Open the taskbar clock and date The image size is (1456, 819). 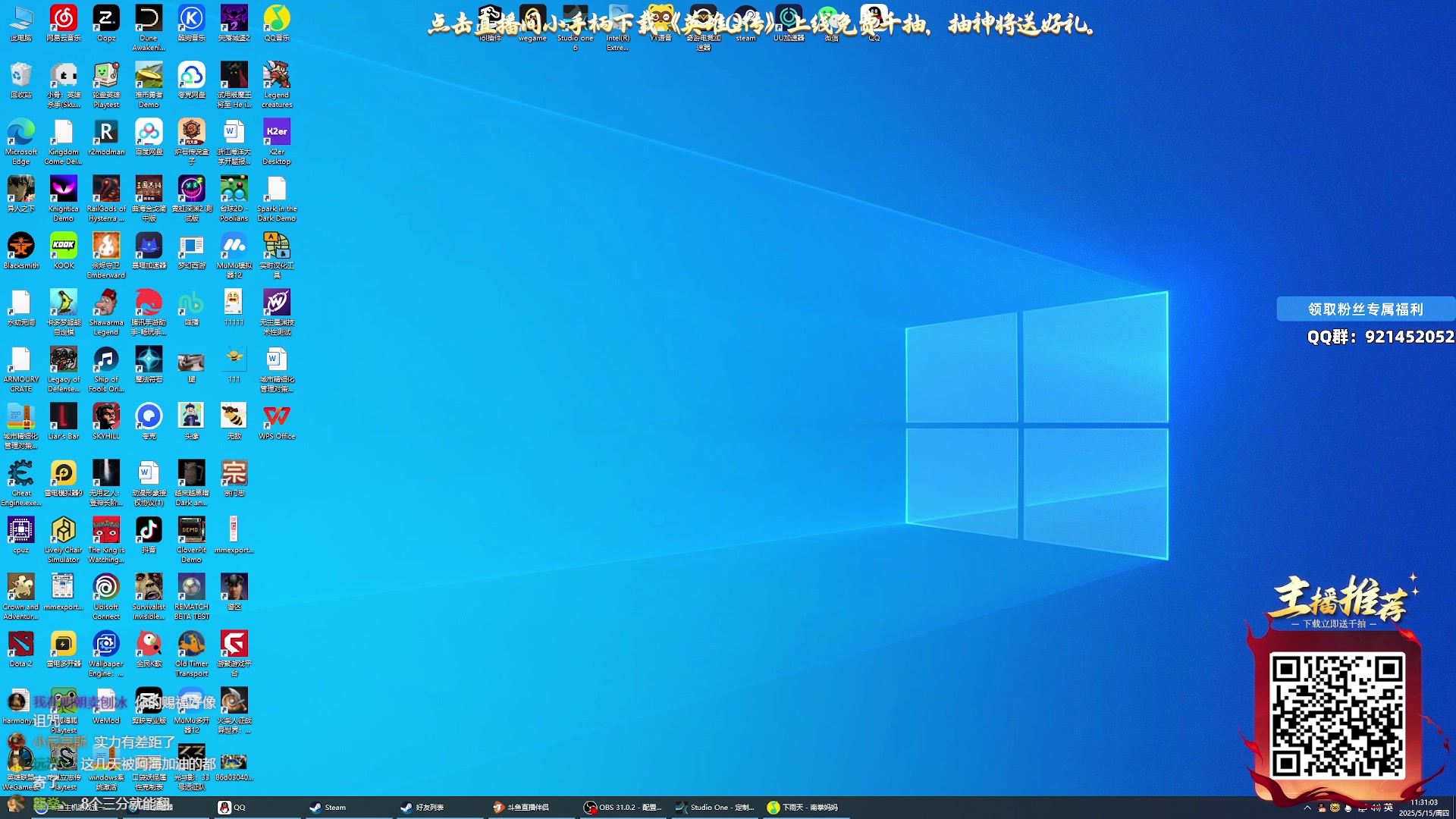(x=1423, y=808)
